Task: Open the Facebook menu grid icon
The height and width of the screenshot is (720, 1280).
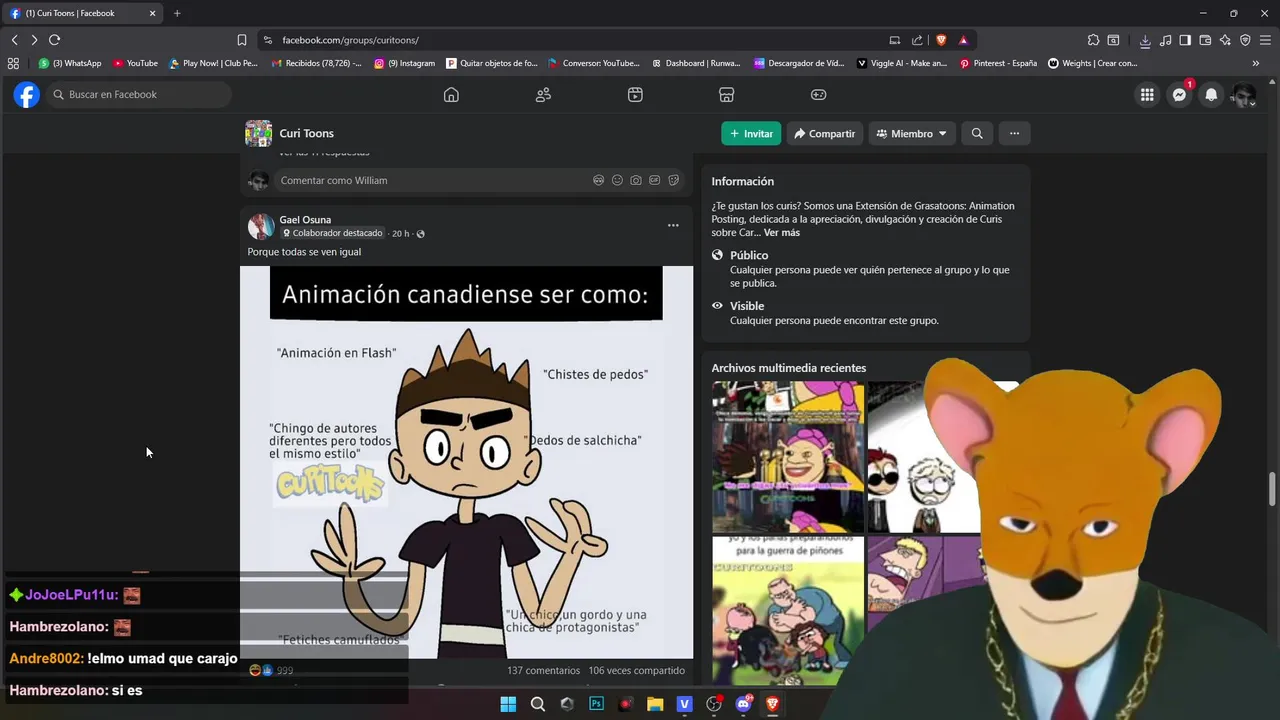Action: (1147, 94)
